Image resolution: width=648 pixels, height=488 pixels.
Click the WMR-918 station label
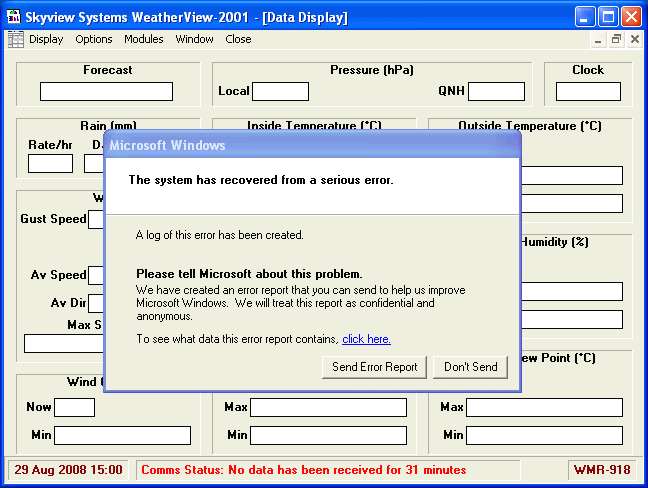(602, 470)
